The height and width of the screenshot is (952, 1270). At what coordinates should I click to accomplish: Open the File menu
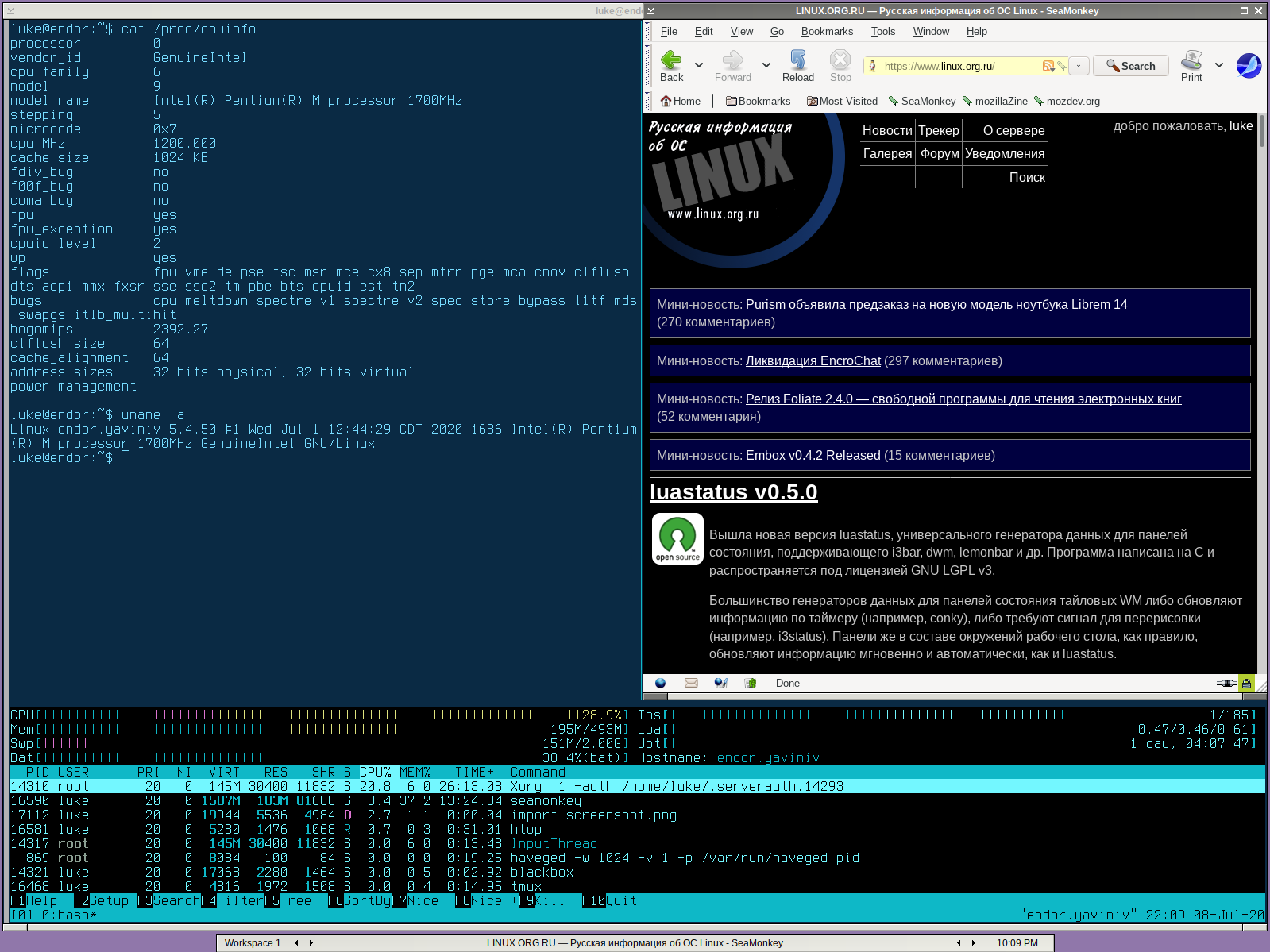point(669,32)
